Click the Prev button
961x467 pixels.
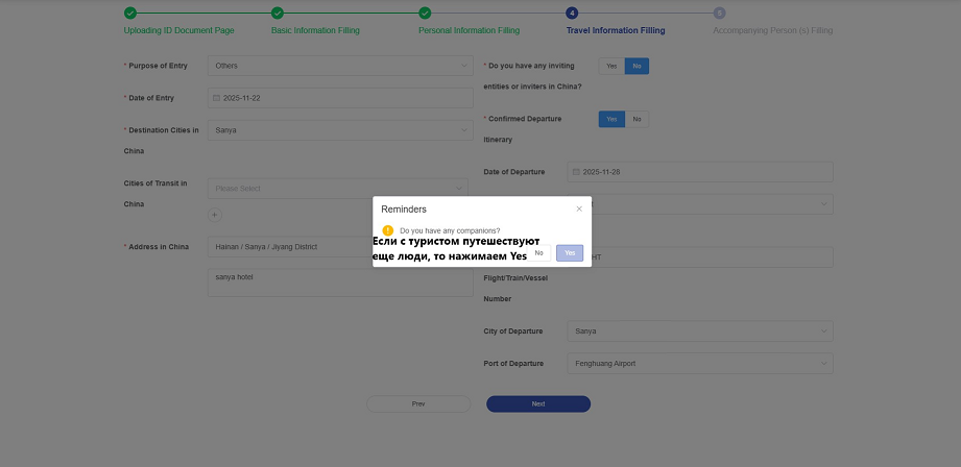tap(418, 404)
